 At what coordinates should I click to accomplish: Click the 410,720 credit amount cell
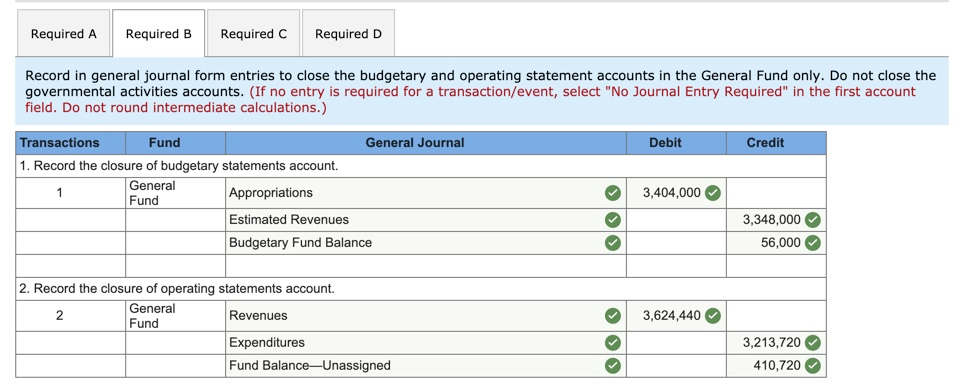(x=776, y=366)
